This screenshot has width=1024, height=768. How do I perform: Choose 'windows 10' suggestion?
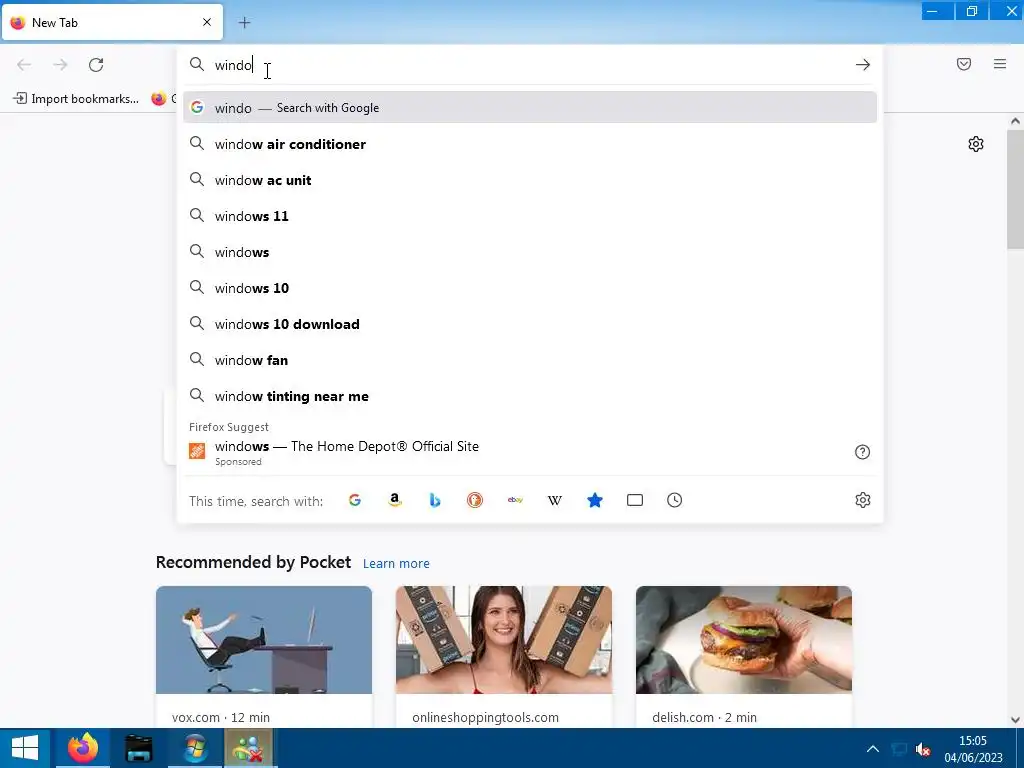pyautogui.click(x=530, y=288)
